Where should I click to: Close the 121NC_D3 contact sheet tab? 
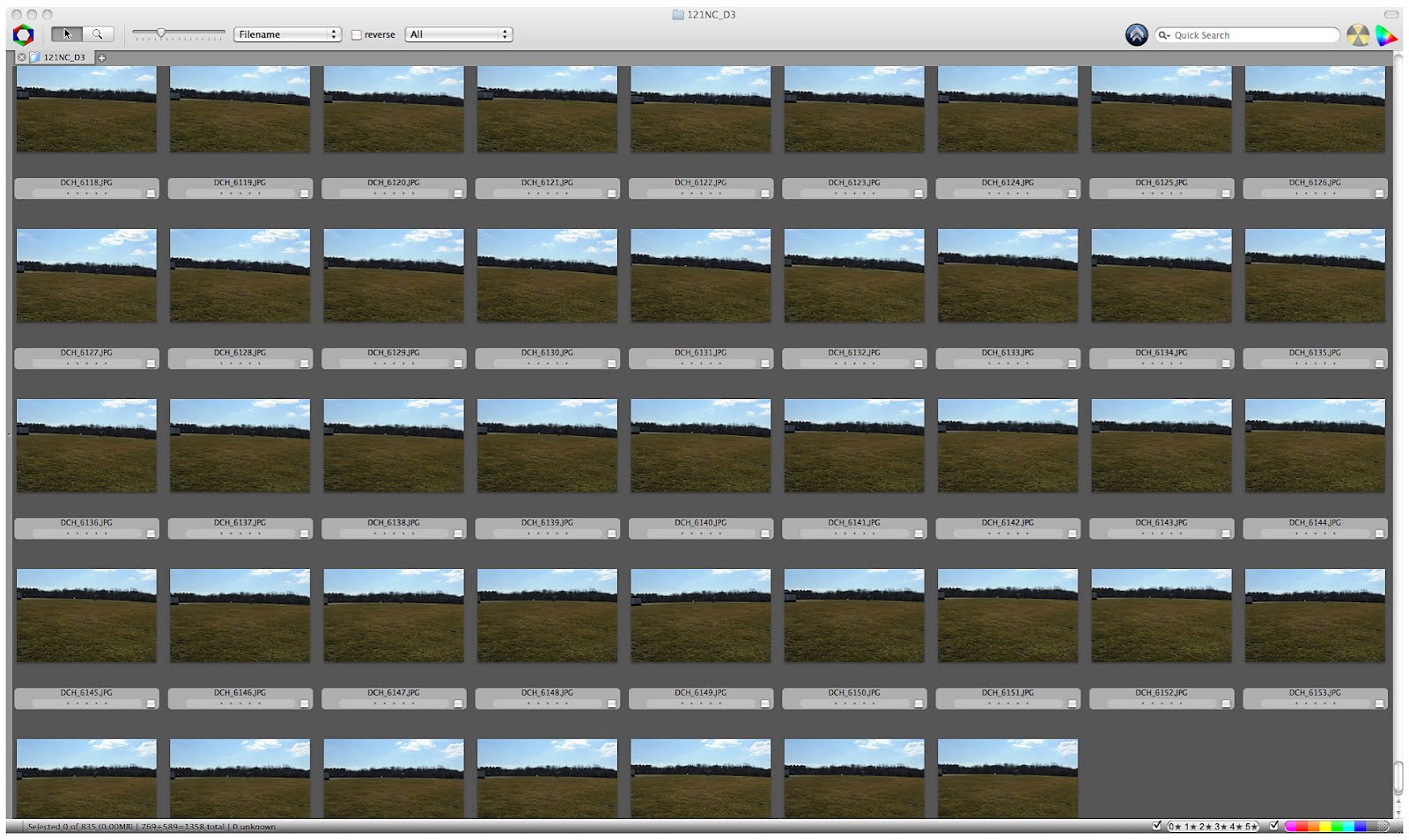point(22,57)
